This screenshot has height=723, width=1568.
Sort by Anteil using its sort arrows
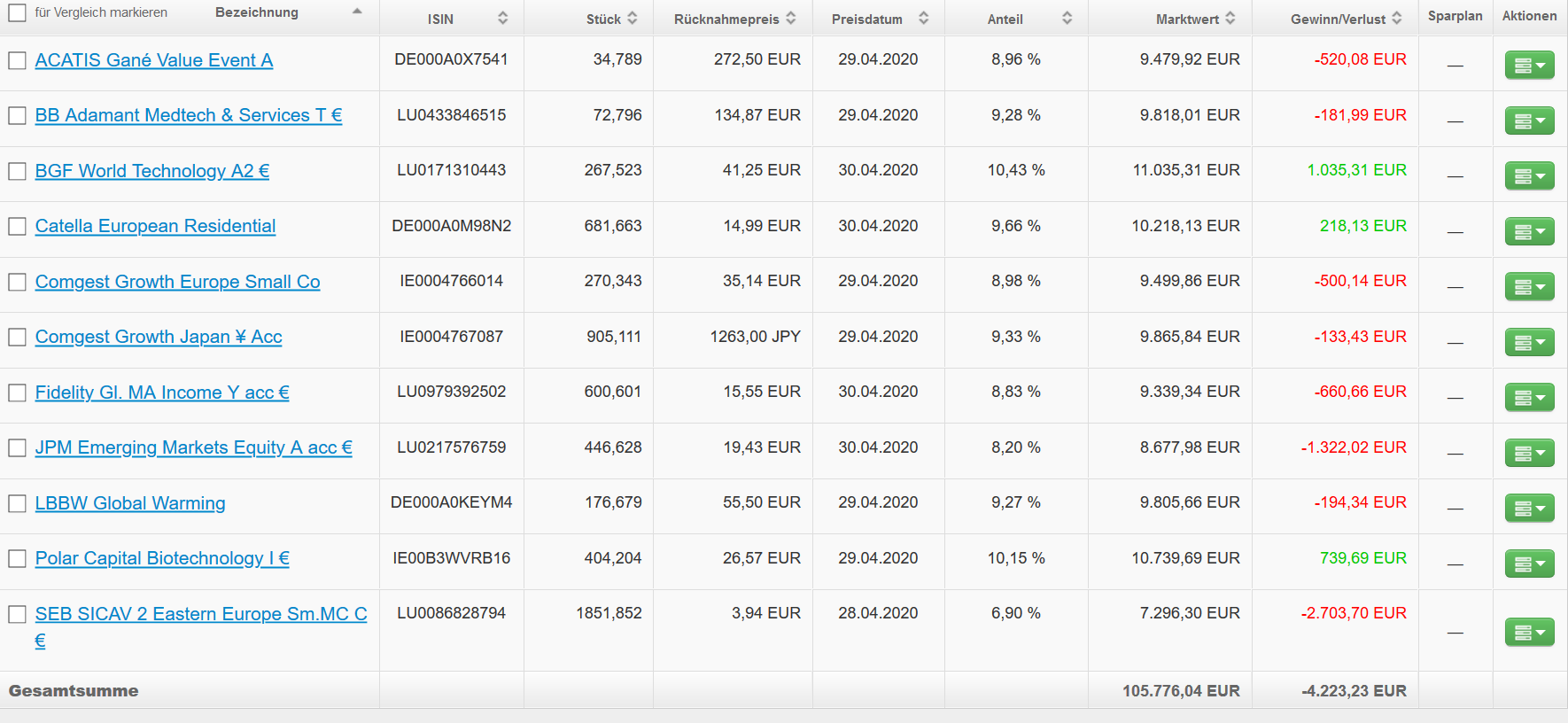pos(1067,19)
